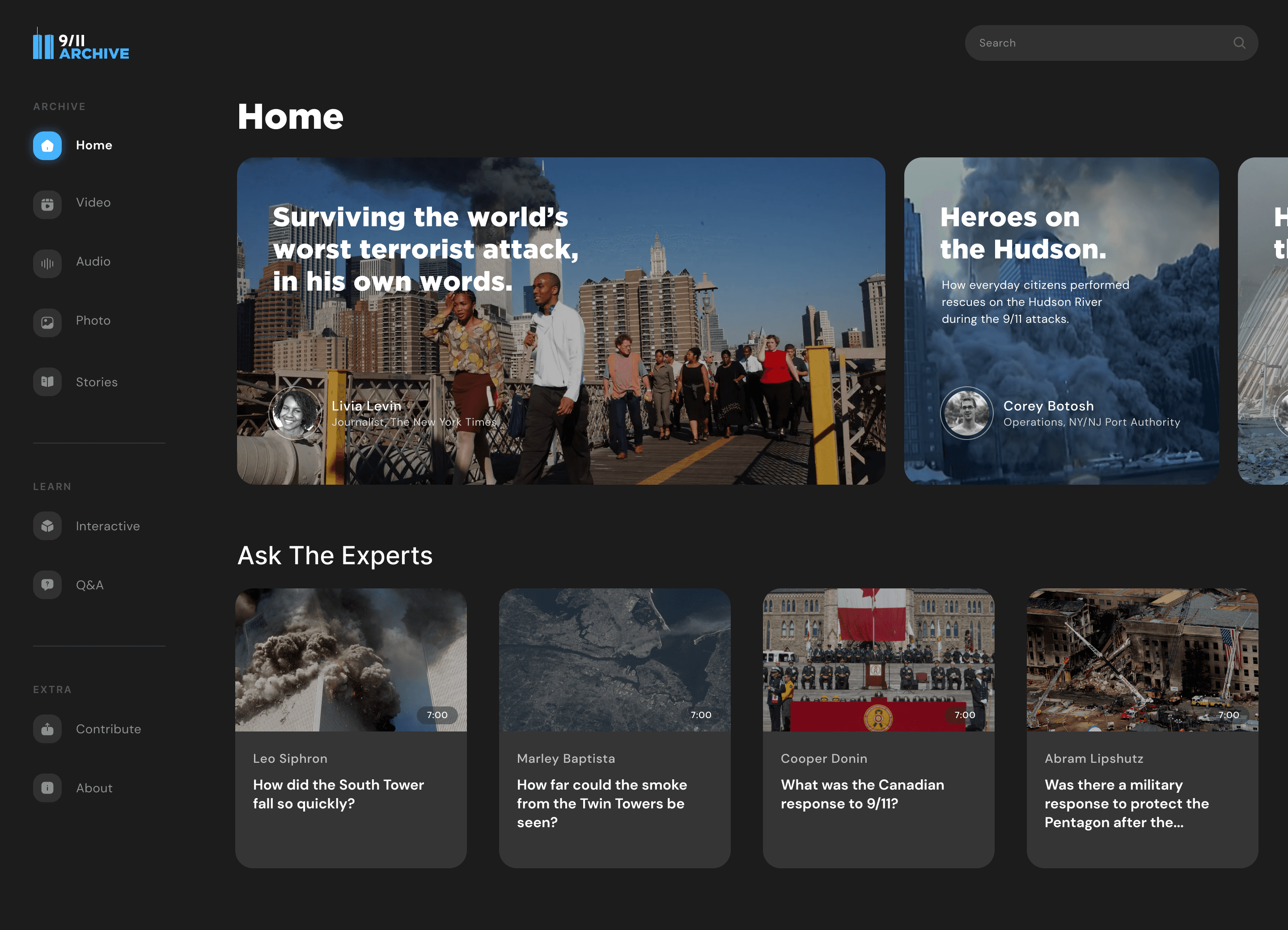Click the 9/11 Archive logo
The image size is (1288, 930).
pos(80,46)
